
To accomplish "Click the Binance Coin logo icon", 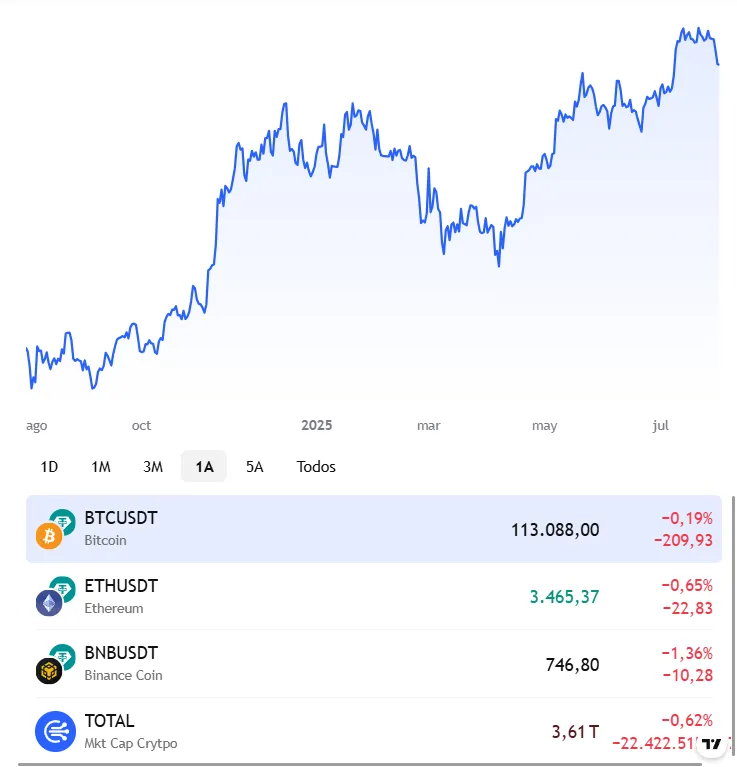I will 48,671.
